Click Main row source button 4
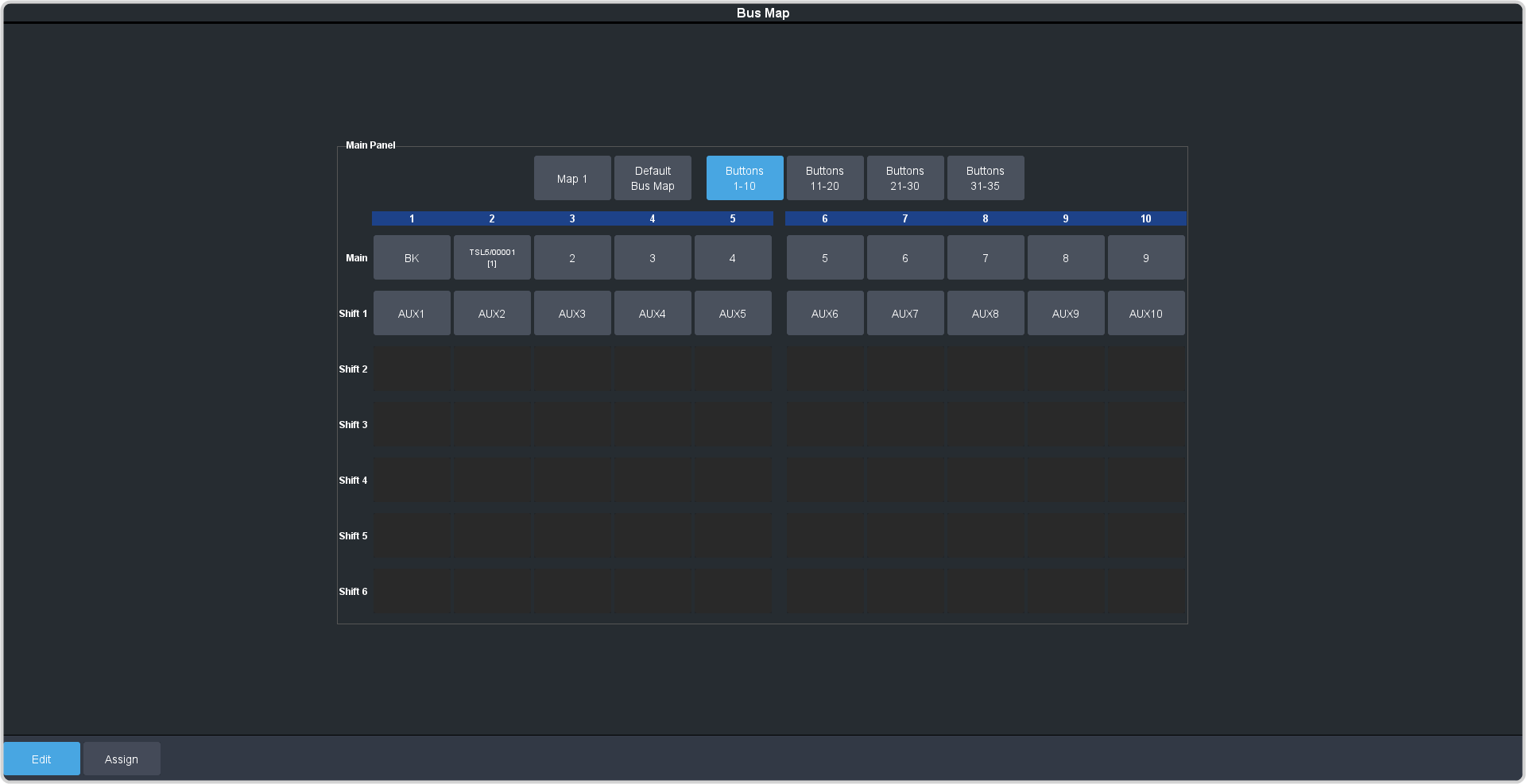 [733, 257]
